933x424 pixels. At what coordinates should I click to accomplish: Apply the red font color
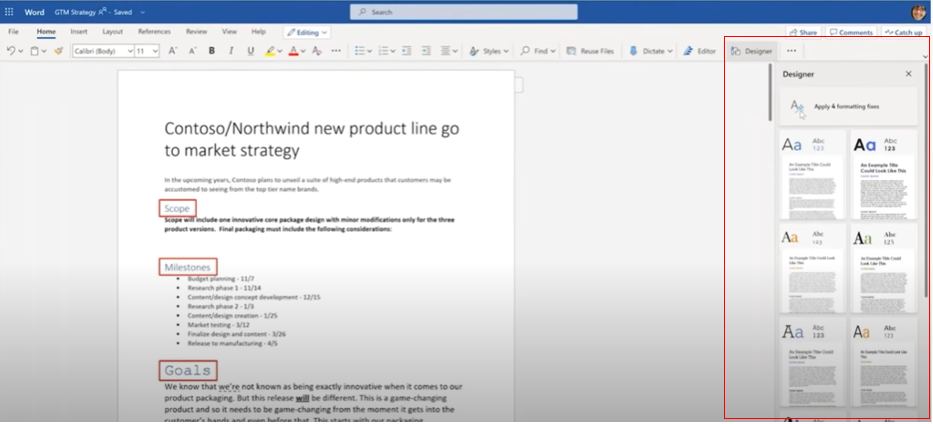coord(293,51)
